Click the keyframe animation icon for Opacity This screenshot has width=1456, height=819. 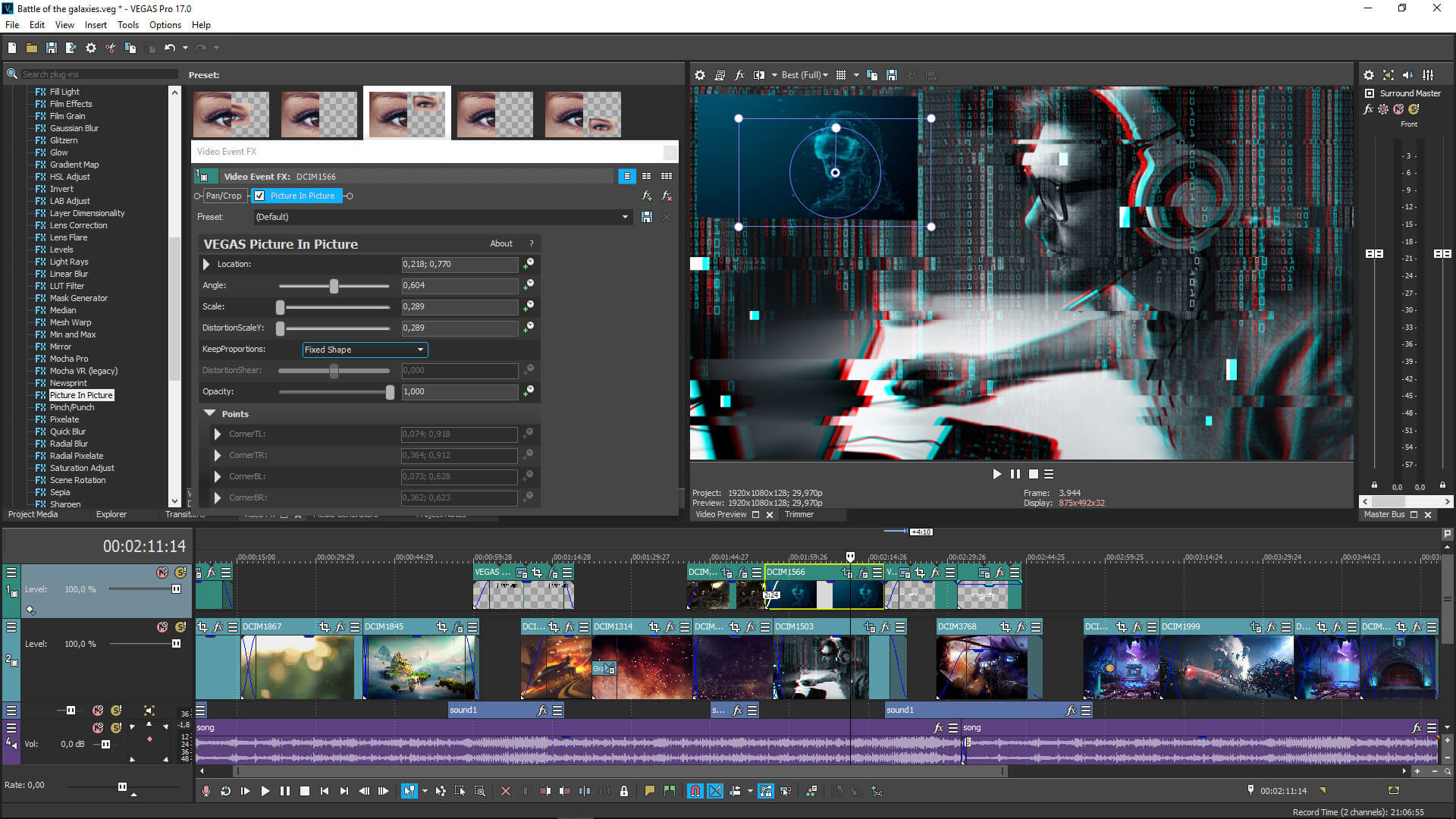tap(530, 391)
